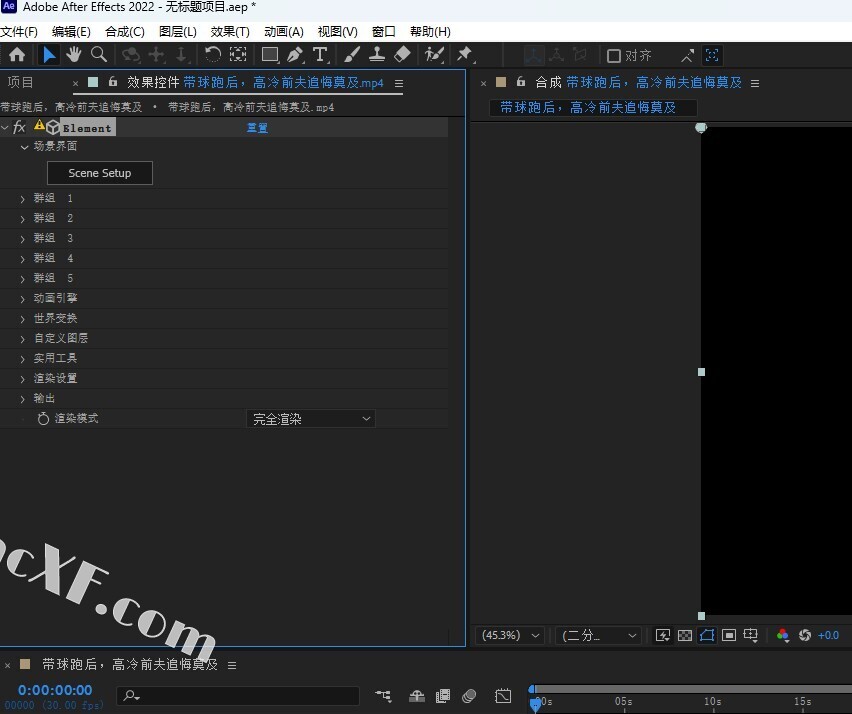Screen dimensions: 852x714
Task: Activate the Brush tool
Action: click(353, 55)
